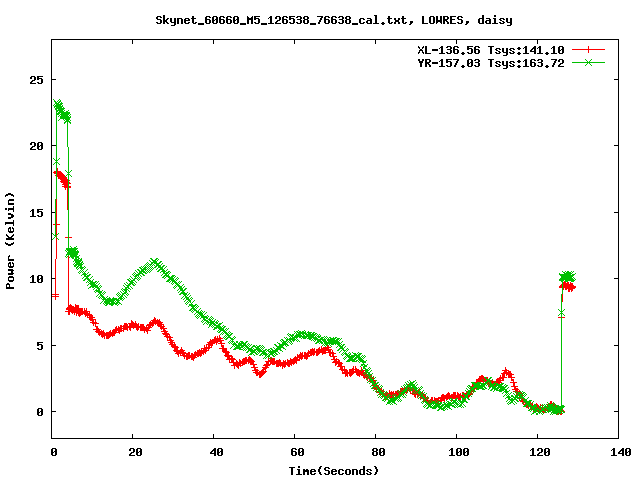Click the x-axis tick label 20

coord(136,452)
